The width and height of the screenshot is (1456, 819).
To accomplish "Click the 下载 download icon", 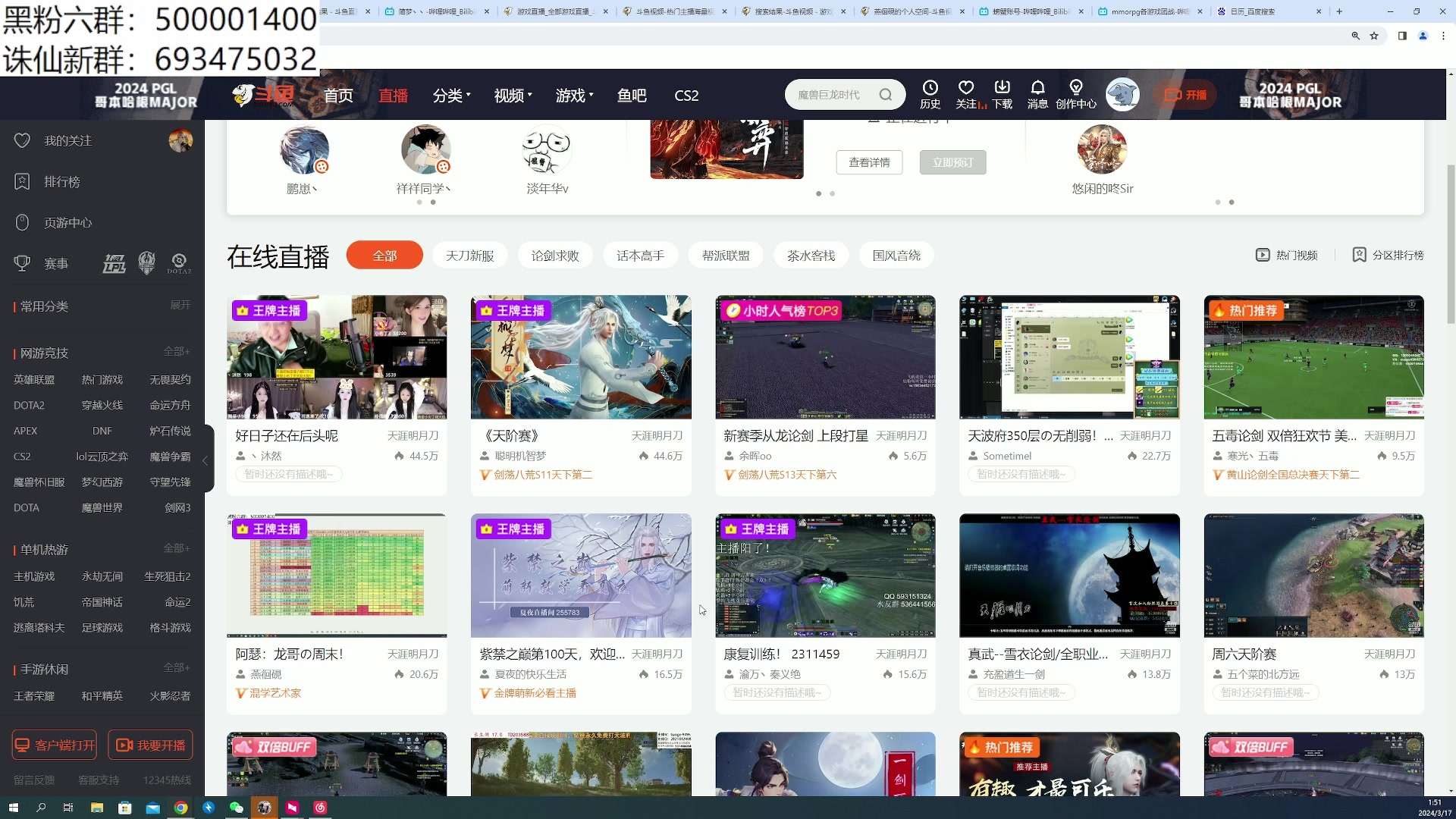I will [1002, 93].
